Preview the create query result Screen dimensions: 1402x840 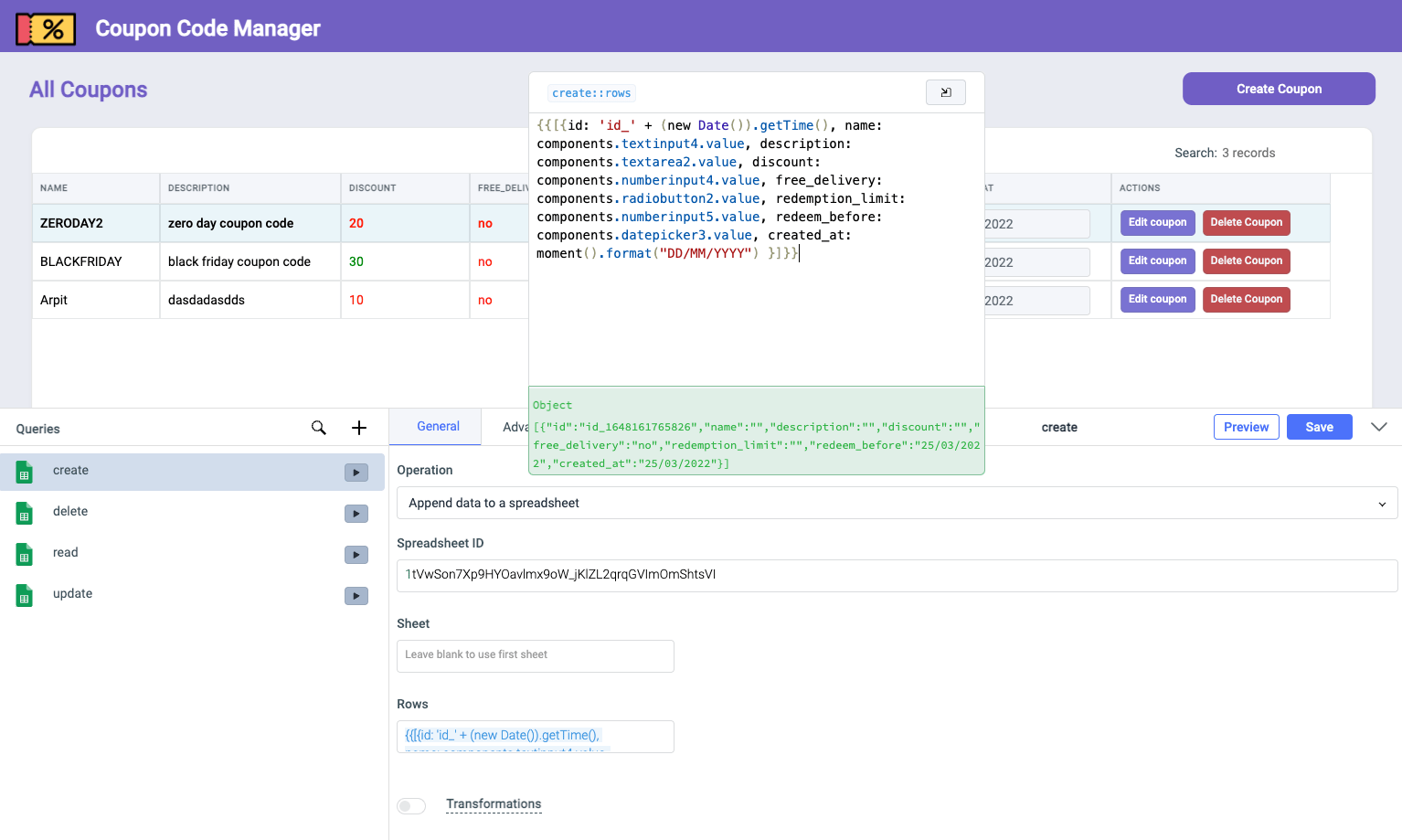[x=1246, y=427]
